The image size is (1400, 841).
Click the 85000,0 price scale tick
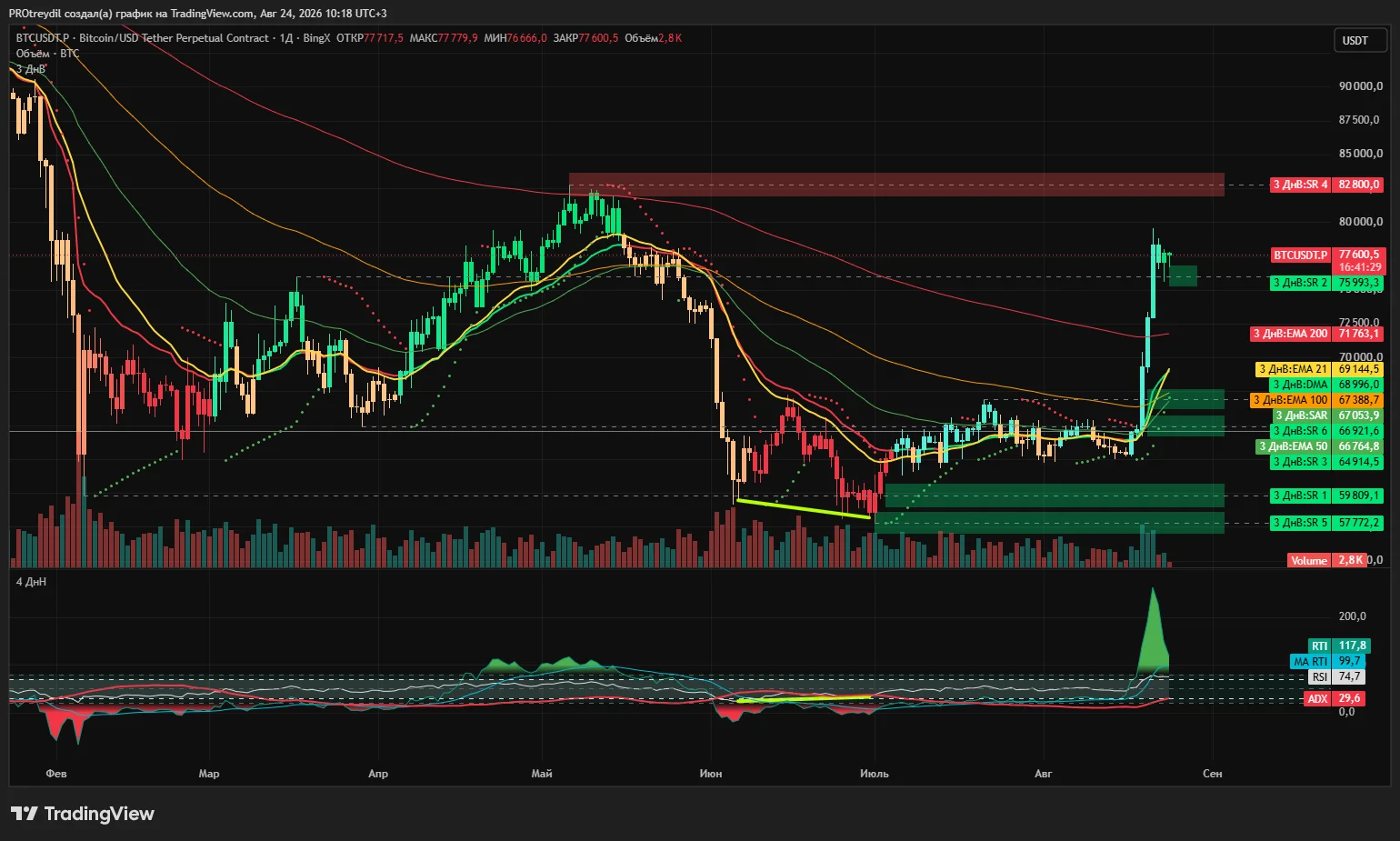[1360, 154]
